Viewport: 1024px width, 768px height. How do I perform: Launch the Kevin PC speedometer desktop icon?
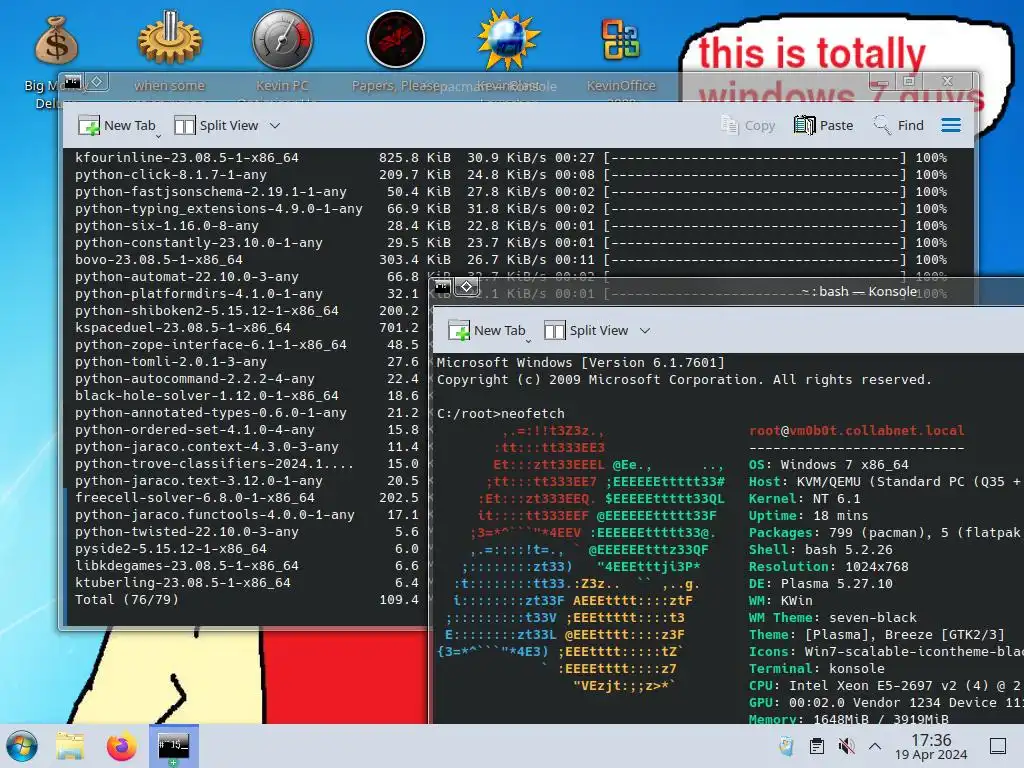pyautogui.click(x=283, y=40)
